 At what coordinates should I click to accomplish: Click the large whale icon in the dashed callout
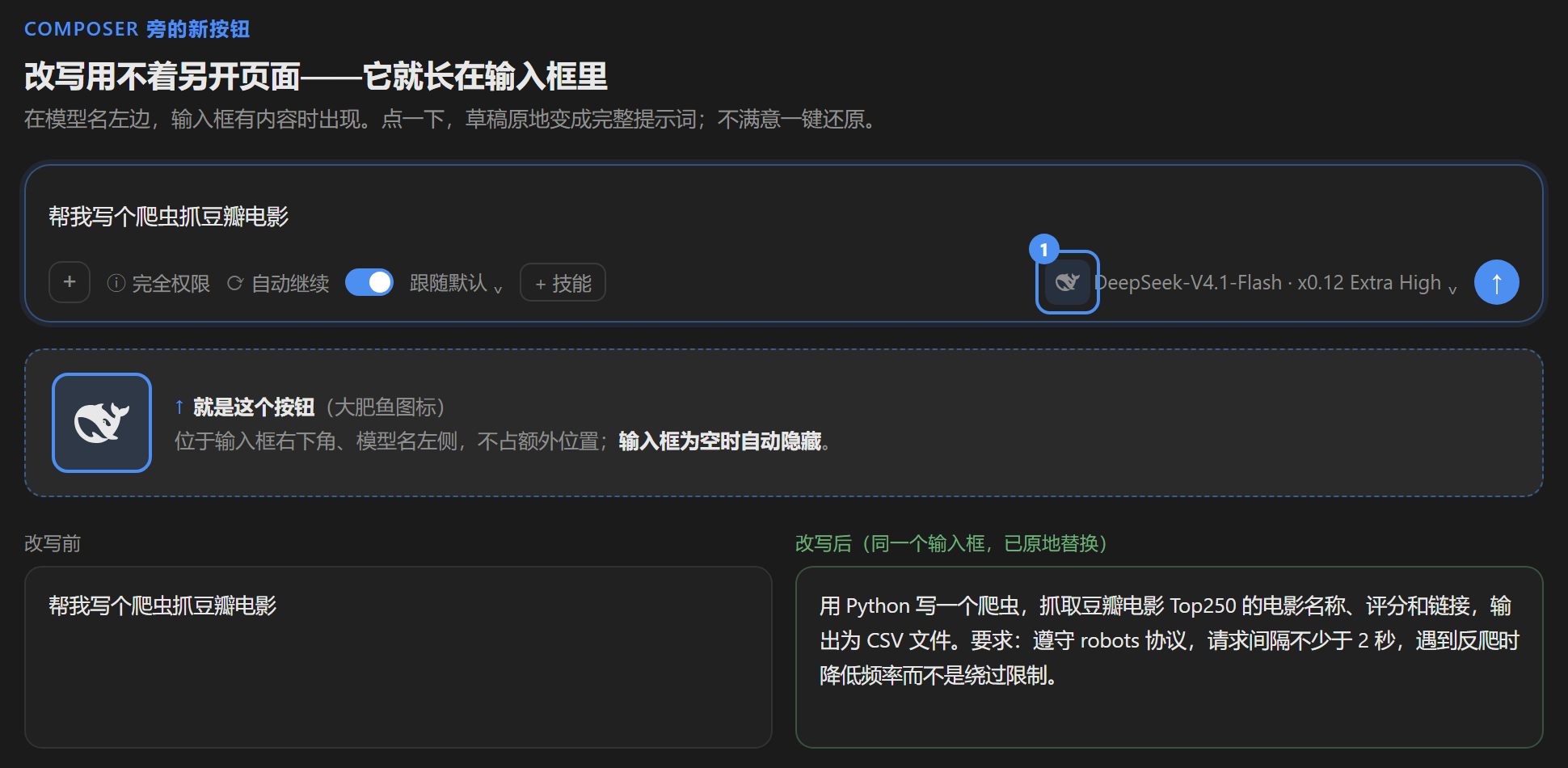pyautogui.click(x=102, y=422)
